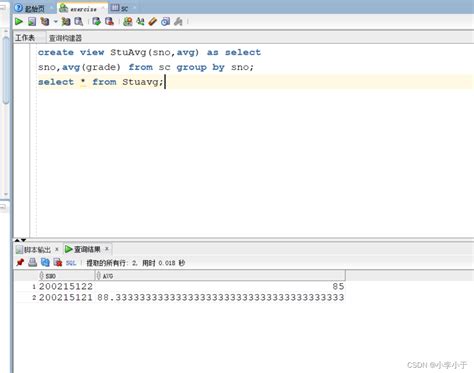
Task: Click the print icon in the results toolbar
Action: [32, 263]
